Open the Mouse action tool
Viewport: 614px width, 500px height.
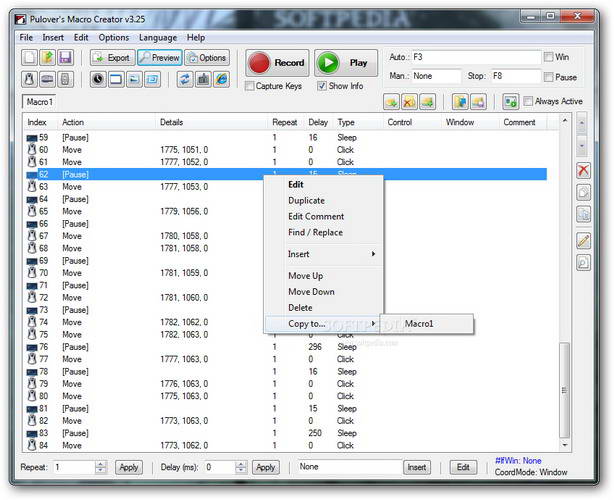(x=29, y=79)
